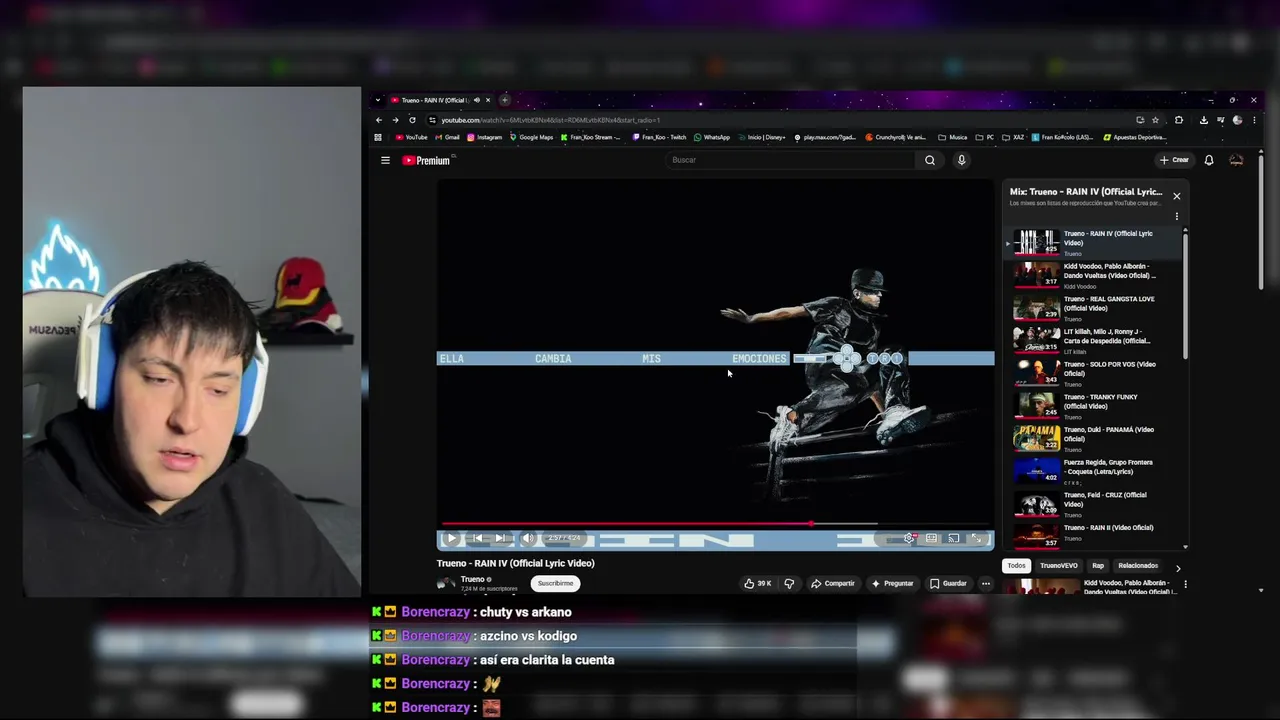Screen dimensions: 1280x720
Task: Play Trueno REAL GANGSTA LOVE from the mix
Action: coord(1095,307)
